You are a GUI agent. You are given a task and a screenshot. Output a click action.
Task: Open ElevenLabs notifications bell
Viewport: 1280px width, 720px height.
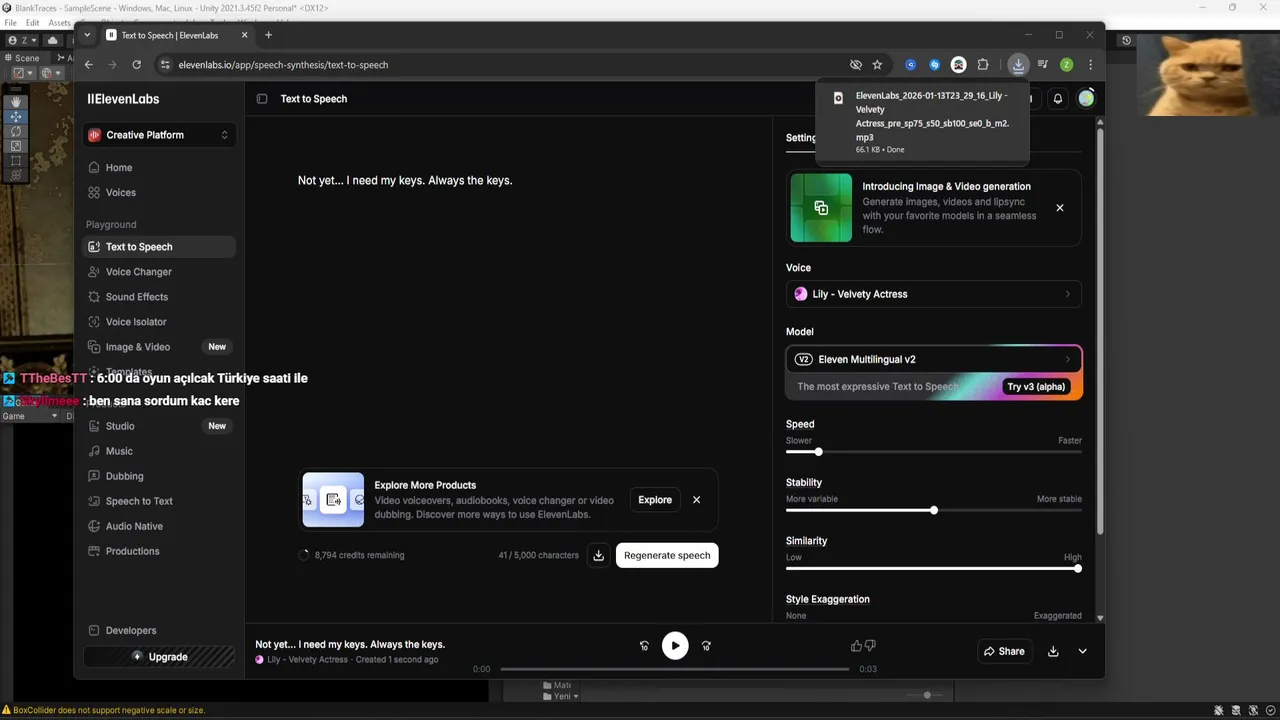[1058, 98]
